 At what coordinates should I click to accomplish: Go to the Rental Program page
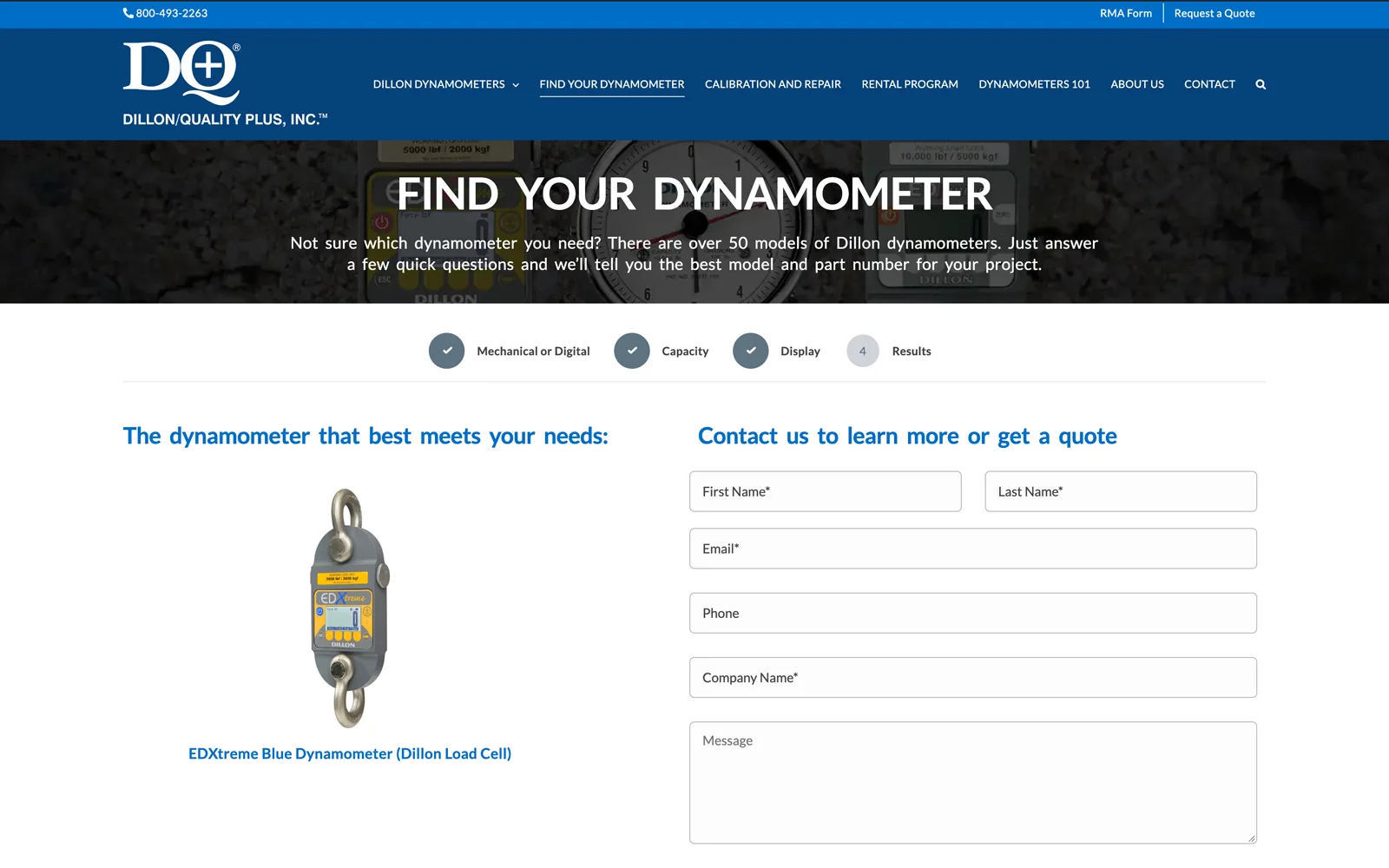[x=910, y=84]
